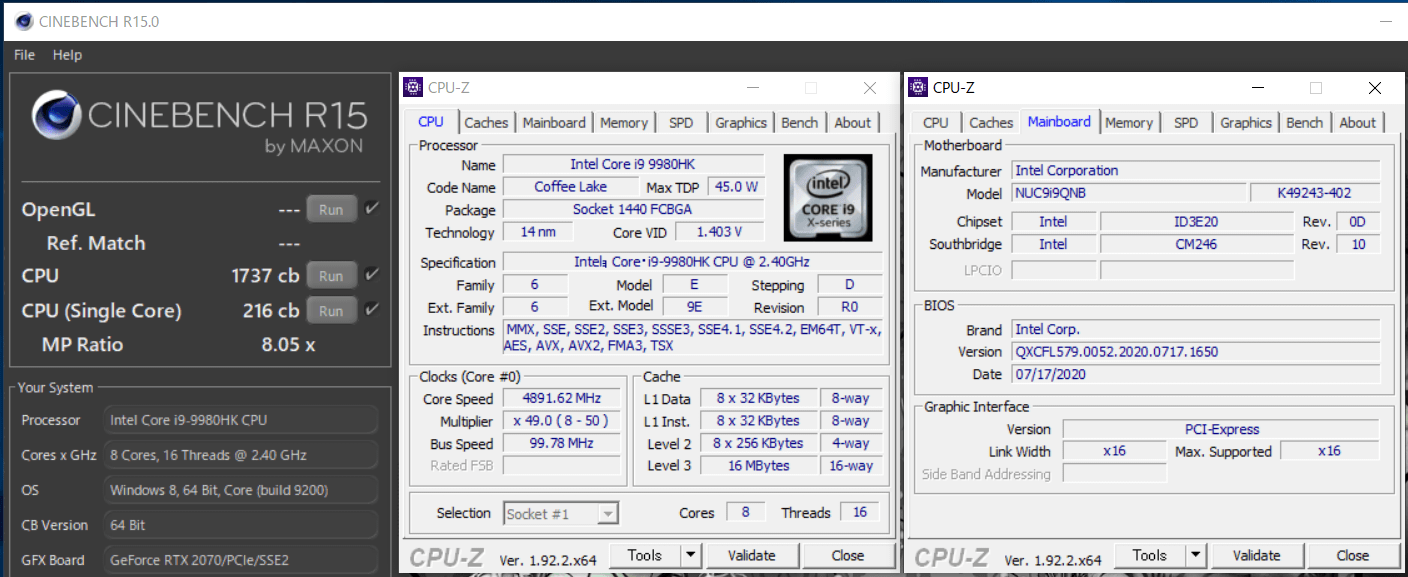This screenshot has height=577, width=1408.
Task: Click Validate in right CPU-Z window
Action: (x=1256, y=555)
